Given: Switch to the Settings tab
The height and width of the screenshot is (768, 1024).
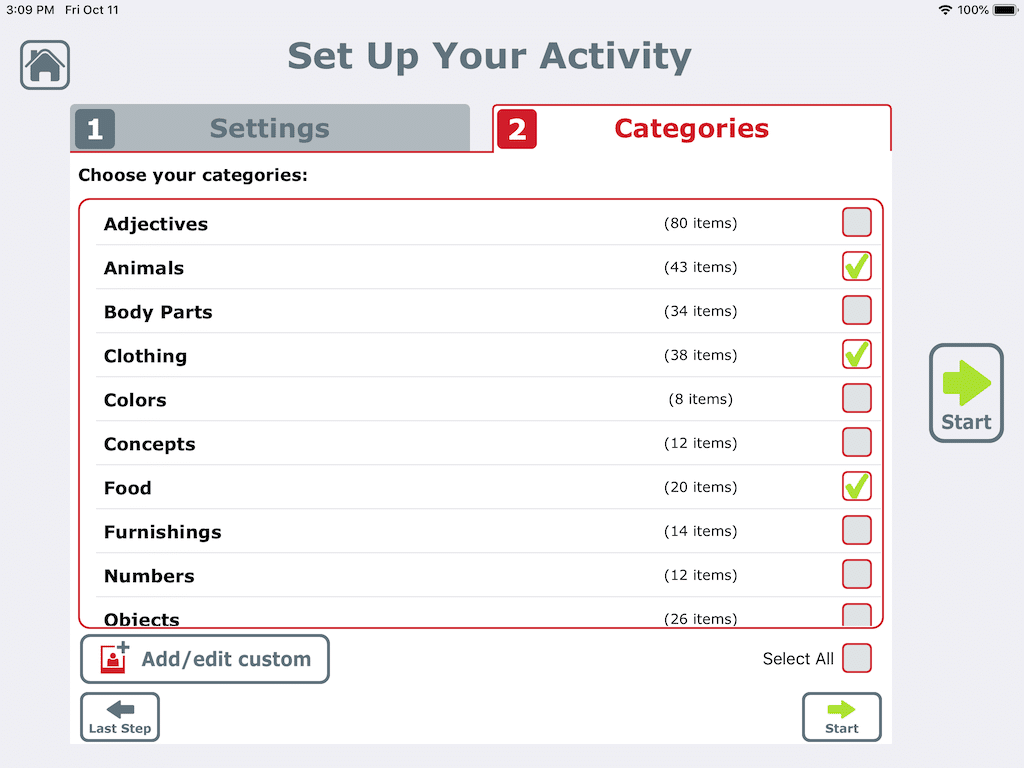Looking at the screenshot, I should 269,128.
